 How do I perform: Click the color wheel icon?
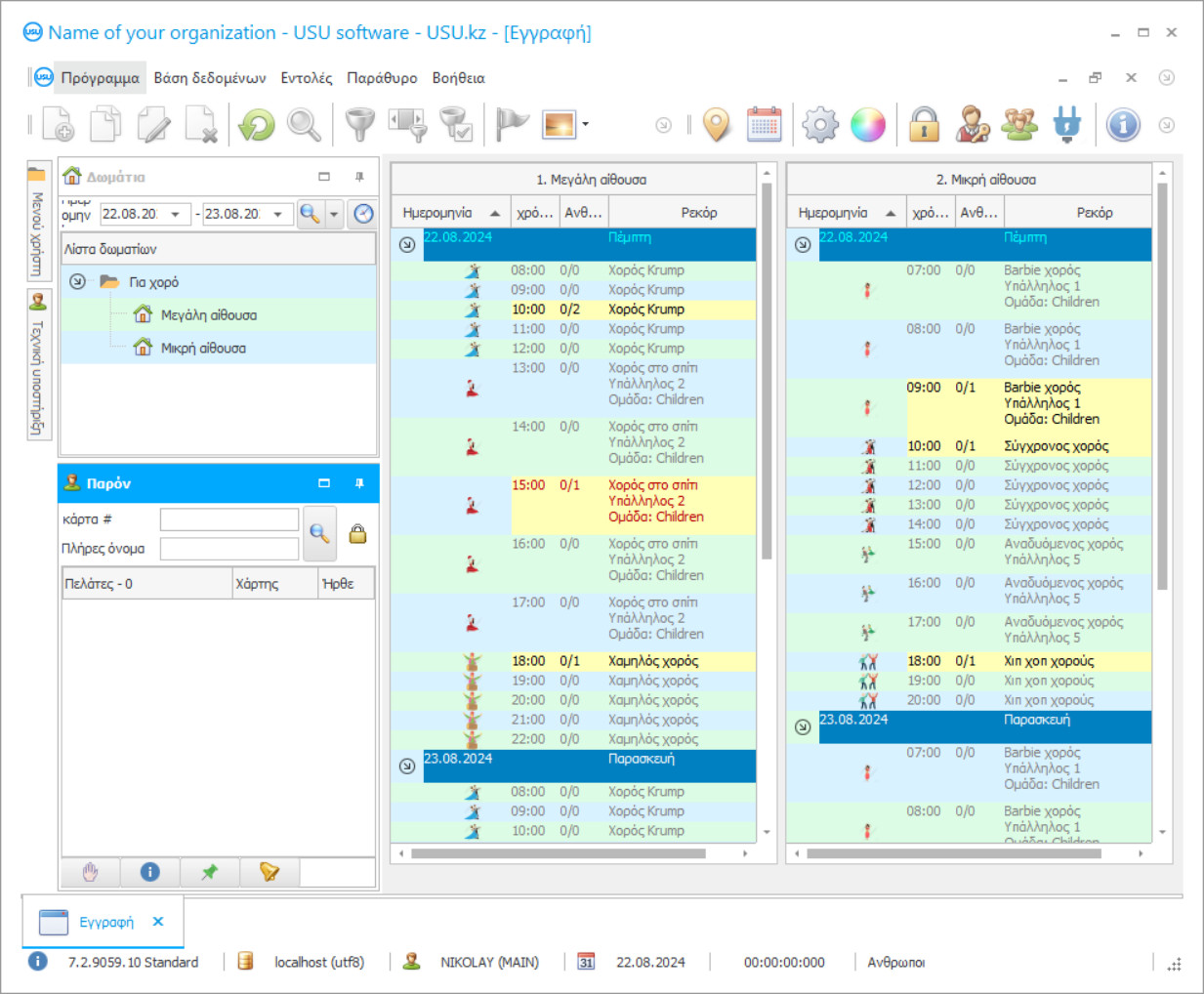click(867, 125)
